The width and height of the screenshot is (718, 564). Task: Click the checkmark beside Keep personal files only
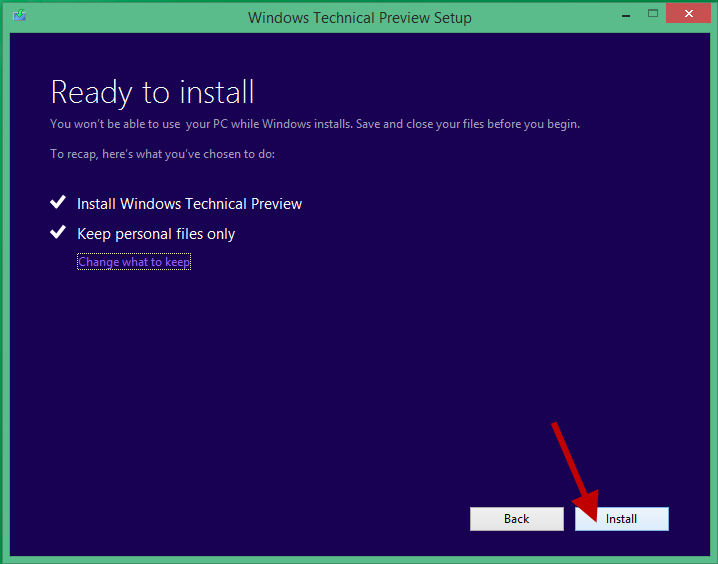[58, 232]
